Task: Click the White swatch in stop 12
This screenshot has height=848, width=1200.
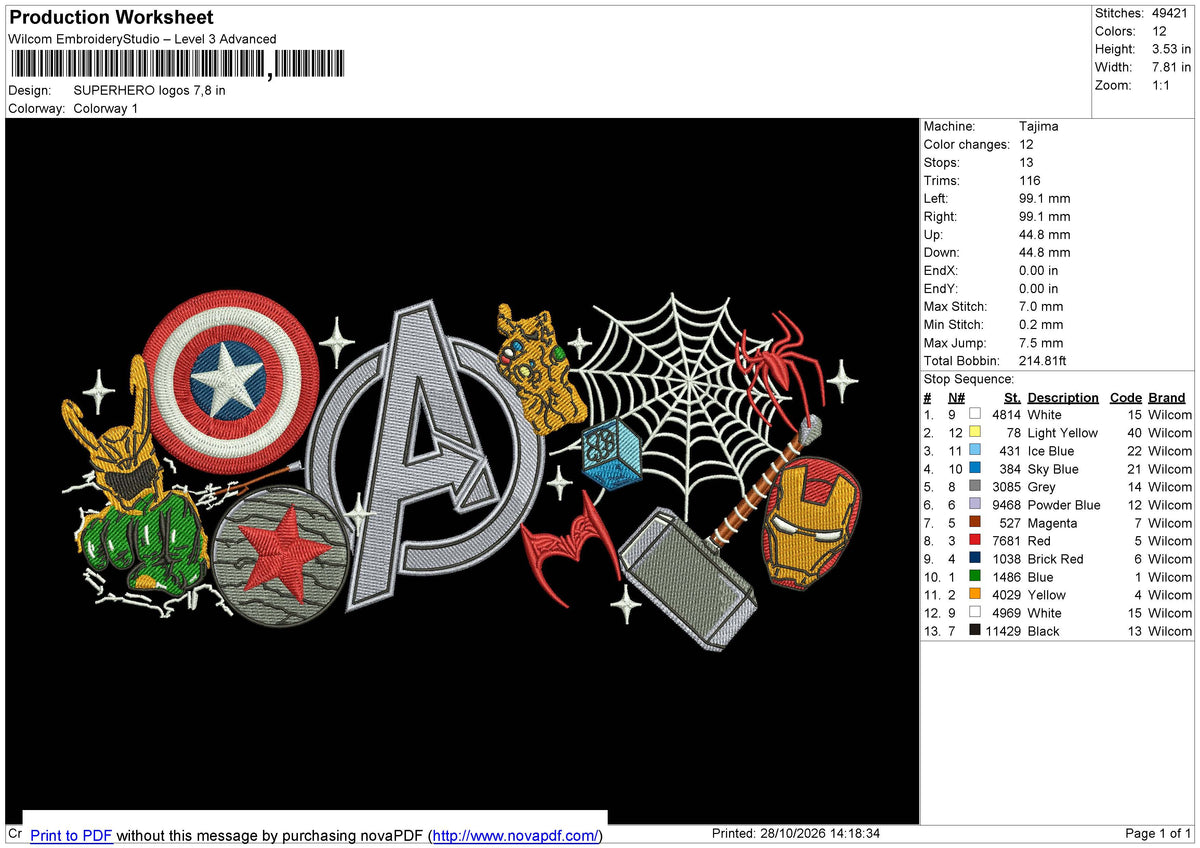Action: [x=975, y=612]
